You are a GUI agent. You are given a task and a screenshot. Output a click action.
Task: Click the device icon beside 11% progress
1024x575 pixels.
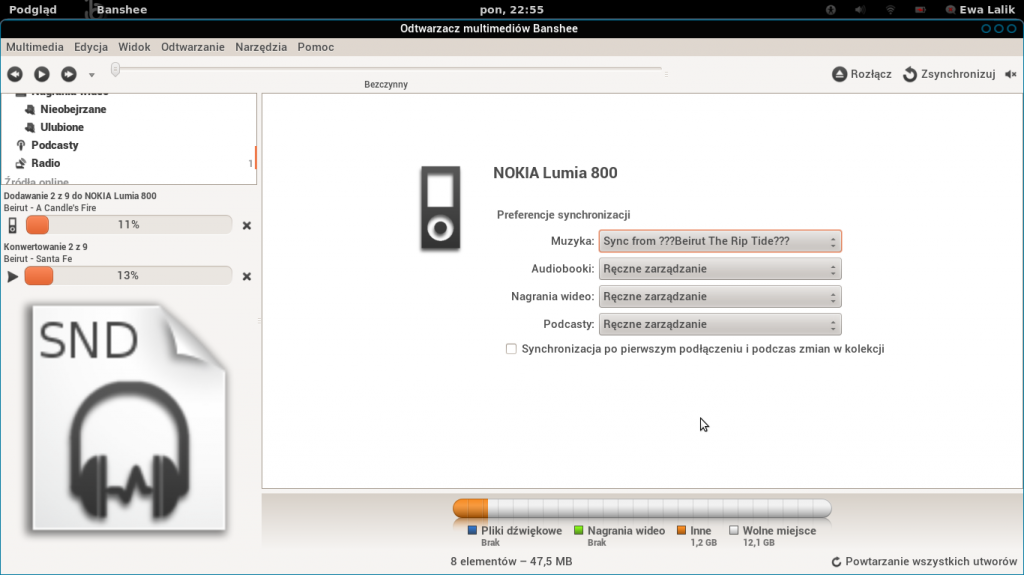[x=12, y=225]
